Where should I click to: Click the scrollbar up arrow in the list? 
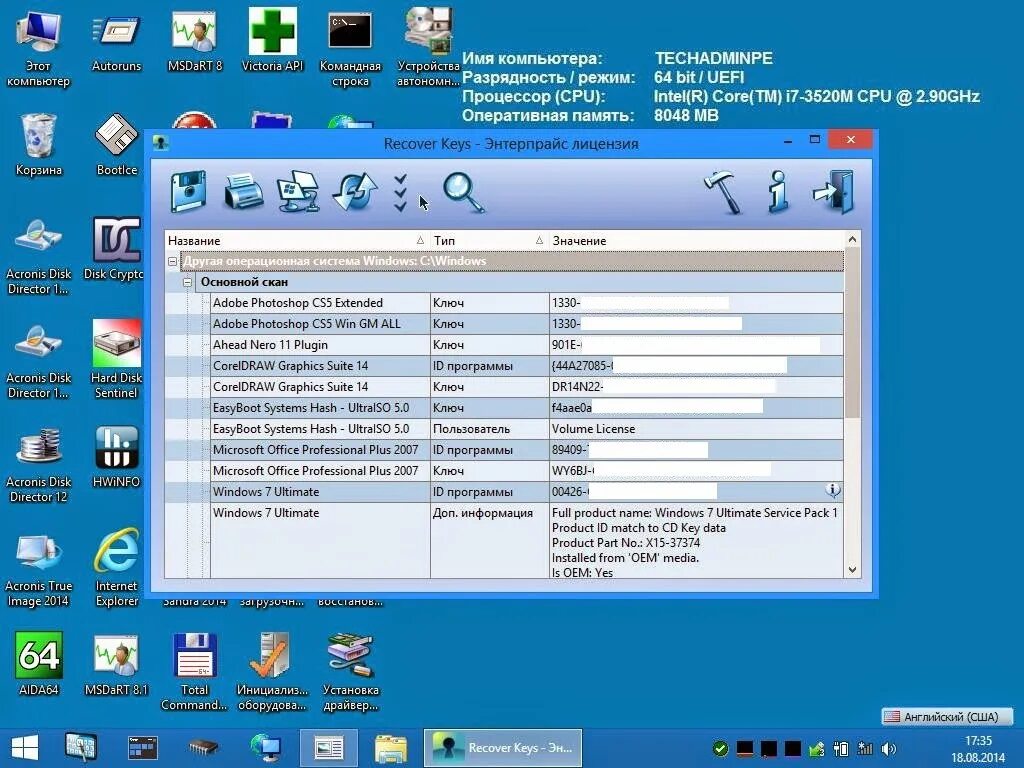tap(852, 240)
